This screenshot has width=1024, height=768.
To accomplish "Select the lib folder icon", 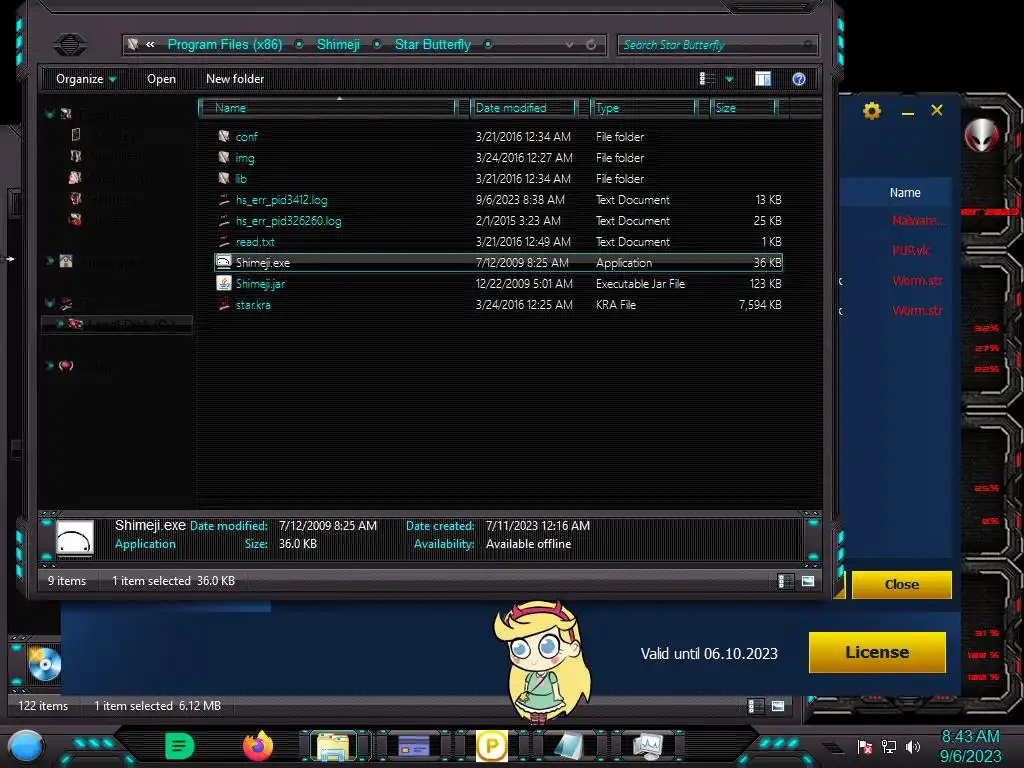I will pyautogui.click(x=224, y=178).
